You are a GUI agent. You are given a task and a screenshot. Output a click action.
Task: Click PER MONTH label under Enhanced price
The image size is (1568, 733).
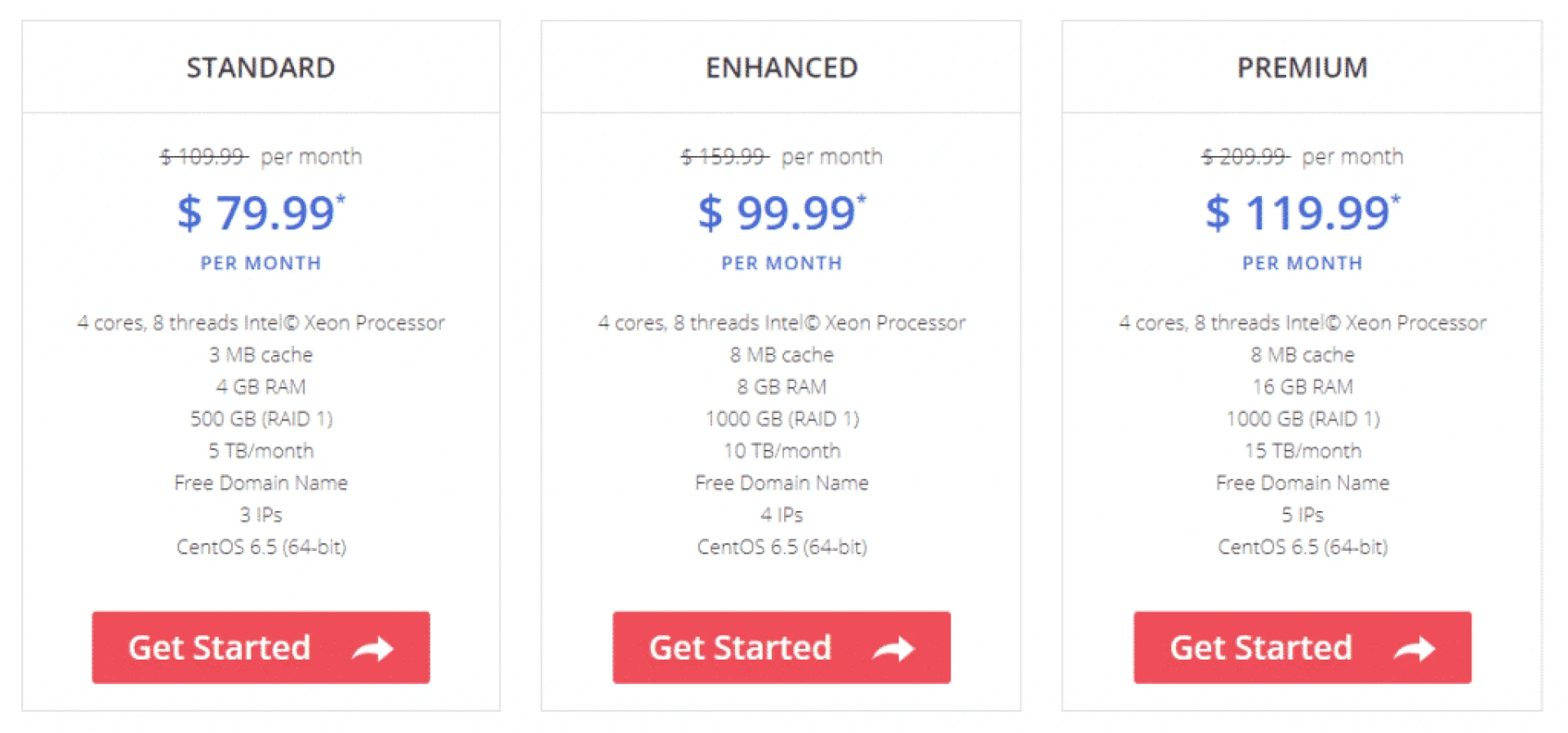782,263
